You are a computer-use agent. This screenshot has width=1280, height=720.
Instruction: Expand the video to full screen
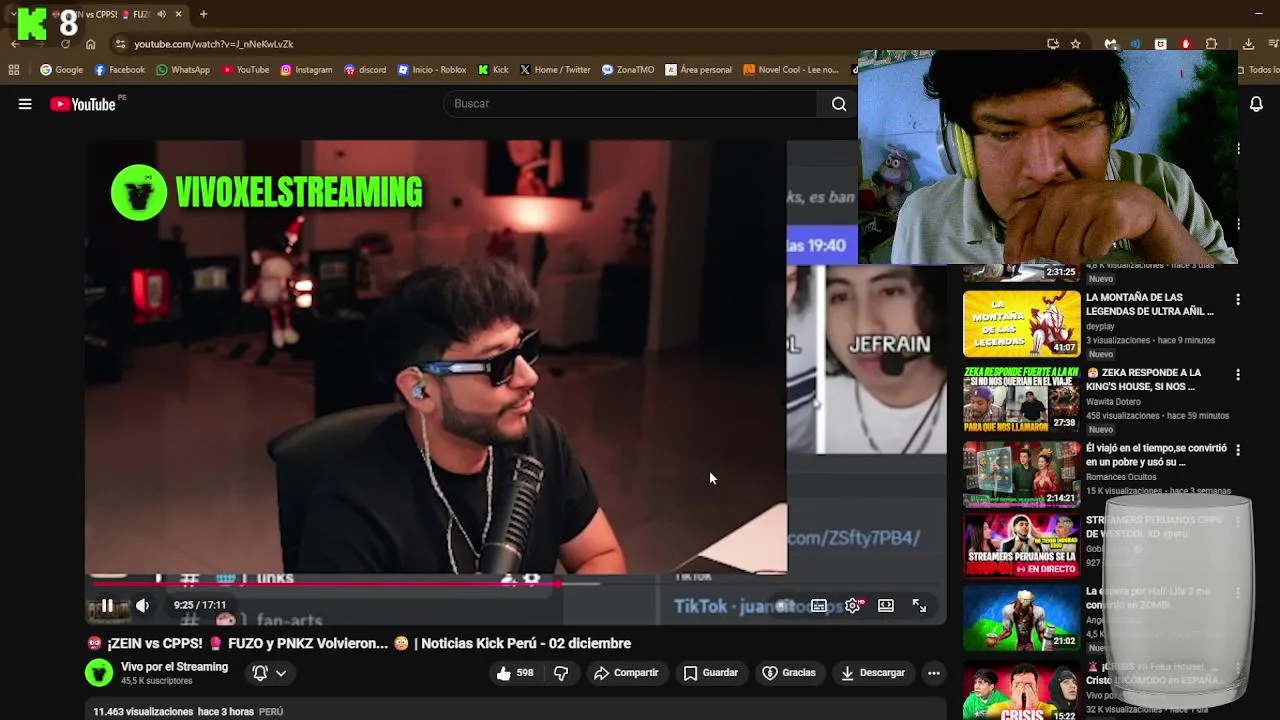point(919,605)
